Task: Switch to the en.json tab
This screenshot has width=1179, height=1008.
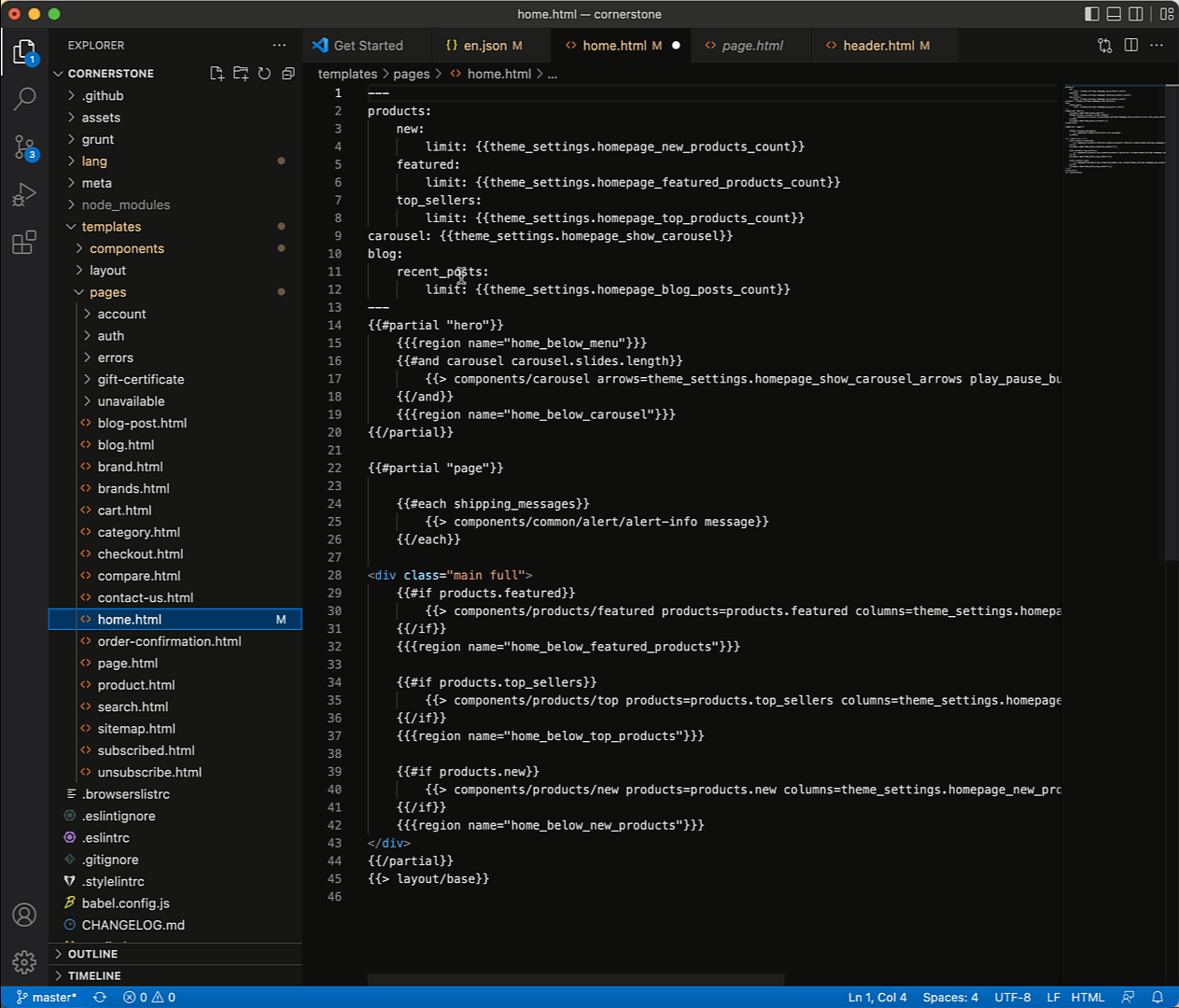Action: pos(484,46)
